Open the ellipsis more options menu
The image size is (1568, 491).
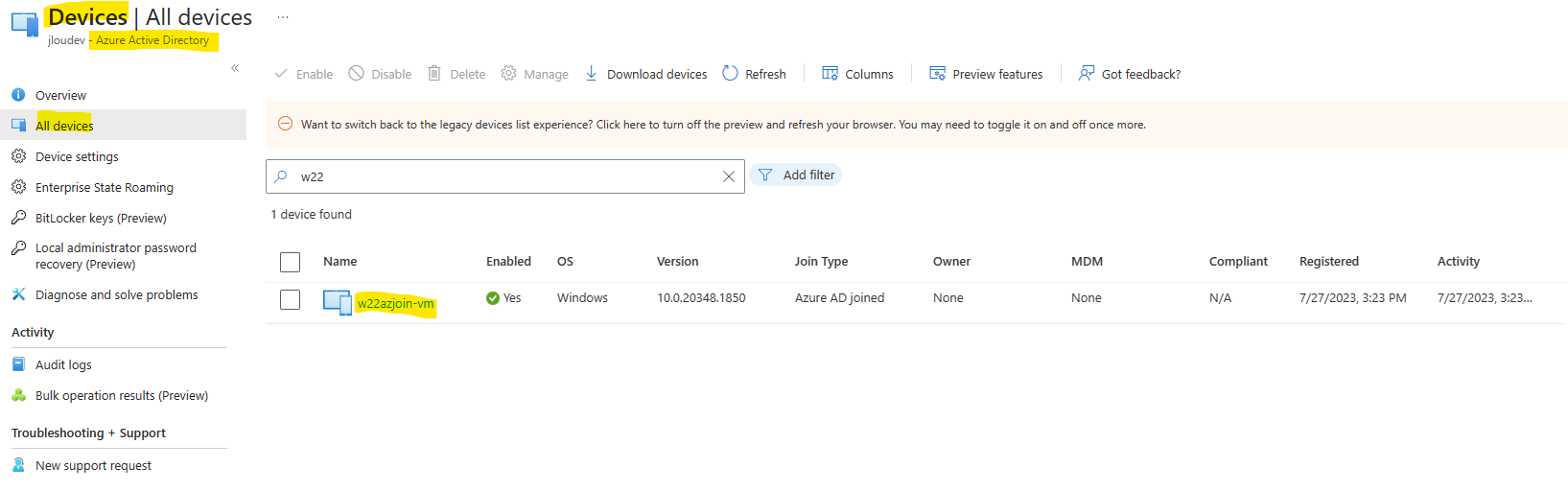point(283,17)
